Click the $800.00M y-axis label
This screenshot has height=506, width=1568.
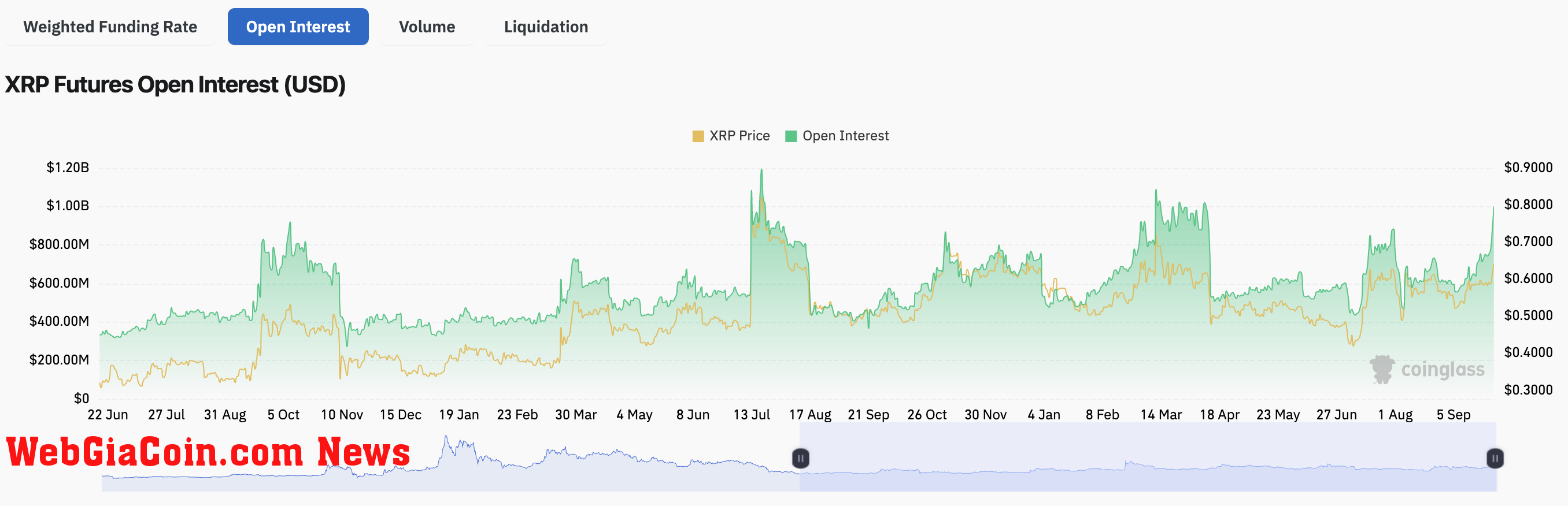[59, 244]
